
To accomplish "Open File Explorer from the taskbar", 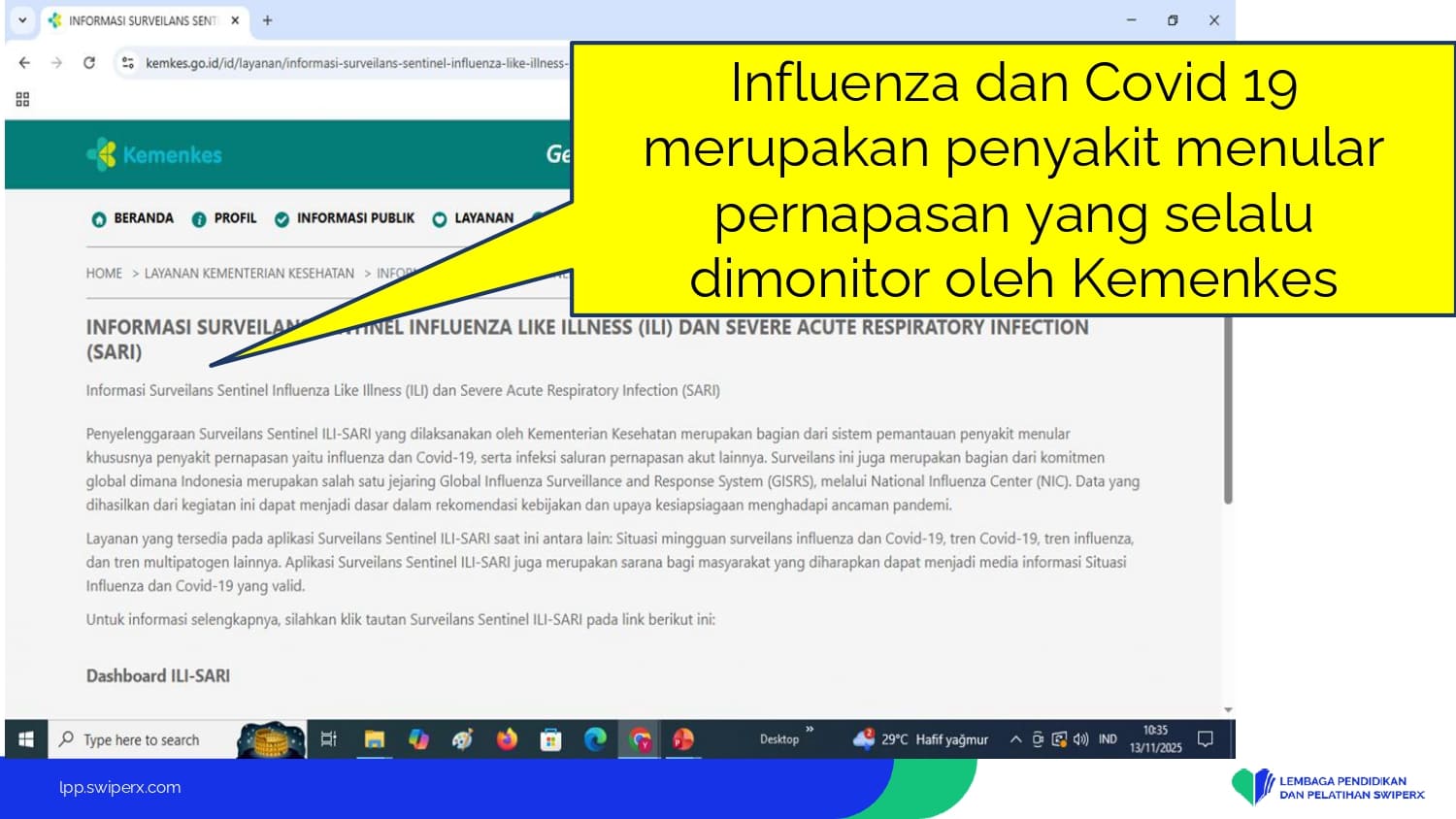I will (x=374, y=739).
